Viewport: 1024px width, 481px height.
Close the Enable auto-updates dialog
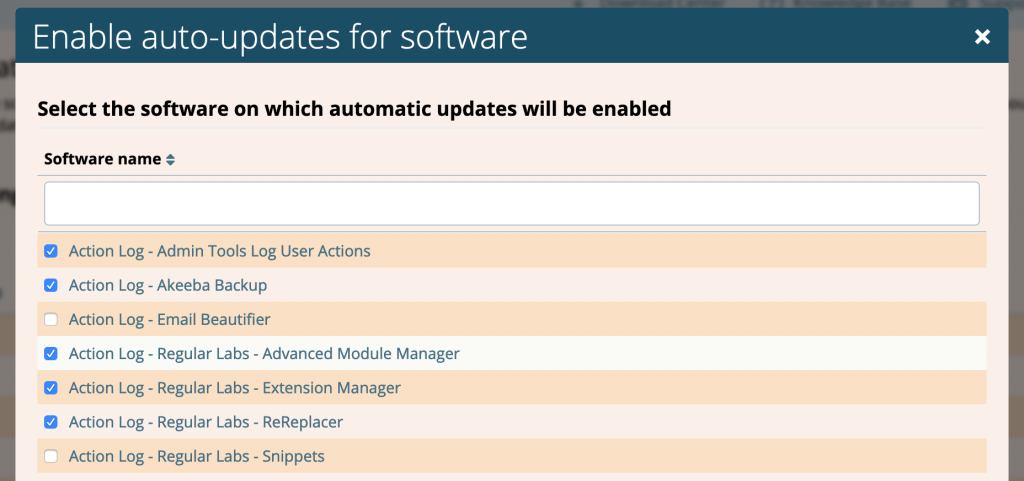point(982,37)
